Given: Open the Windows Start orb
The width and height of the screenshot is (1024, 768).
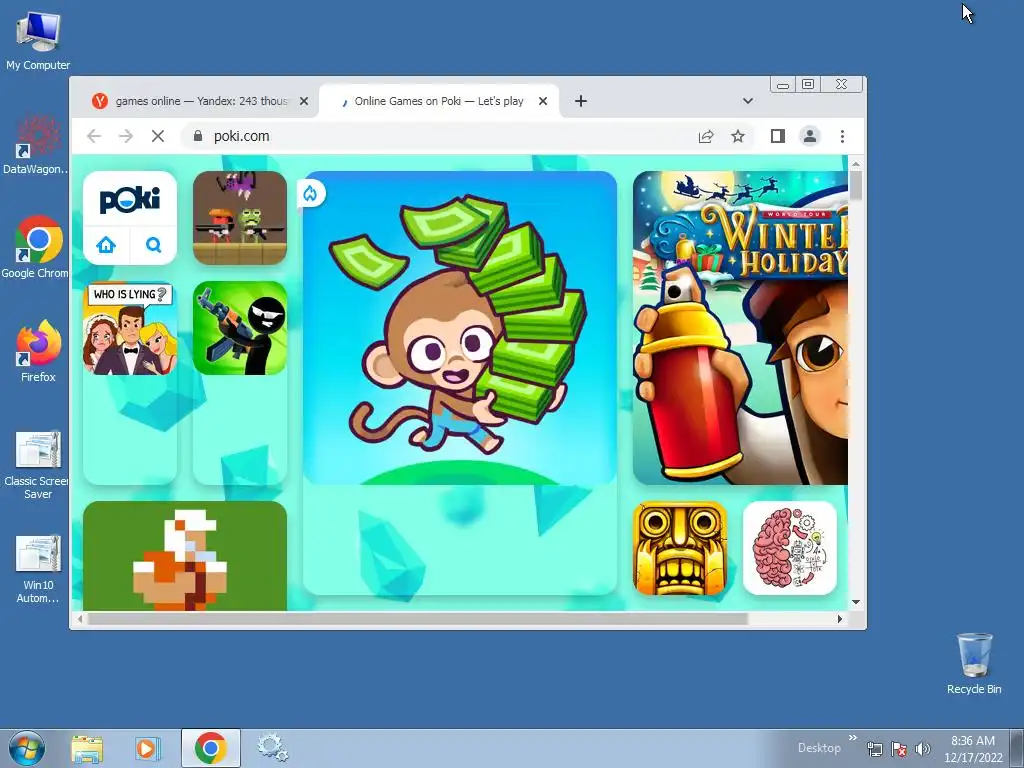Looking at the screenshot, I should tap(26, 748).
